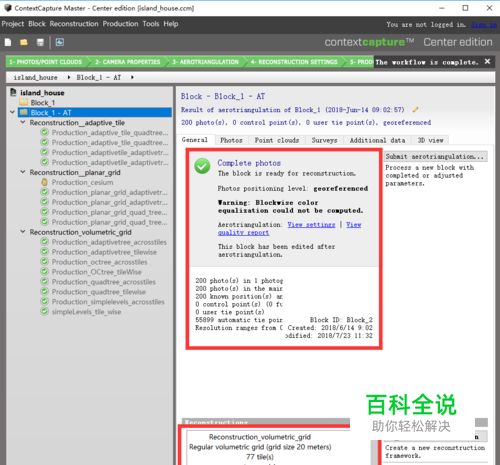
Task: Click the green check icon of Production_OCtree_tileWise
Action: [x=44, y=272]
